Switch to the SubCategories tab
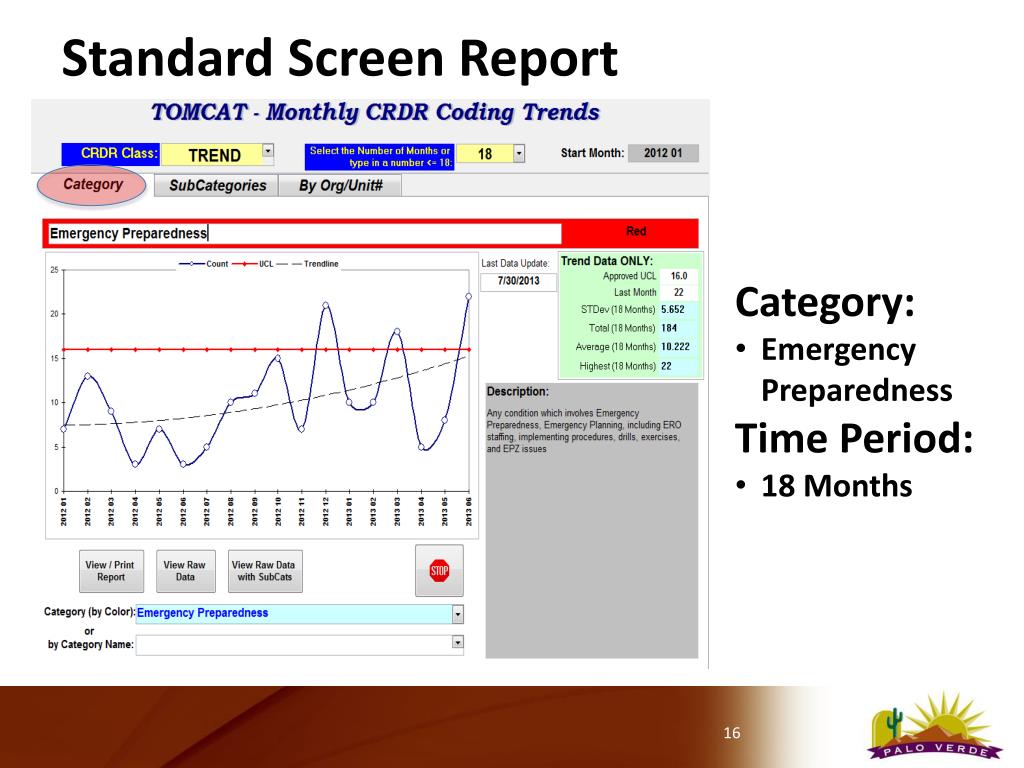Image resolution: width=1024 pixels, height=768 pixels. [x=217, y=185]
